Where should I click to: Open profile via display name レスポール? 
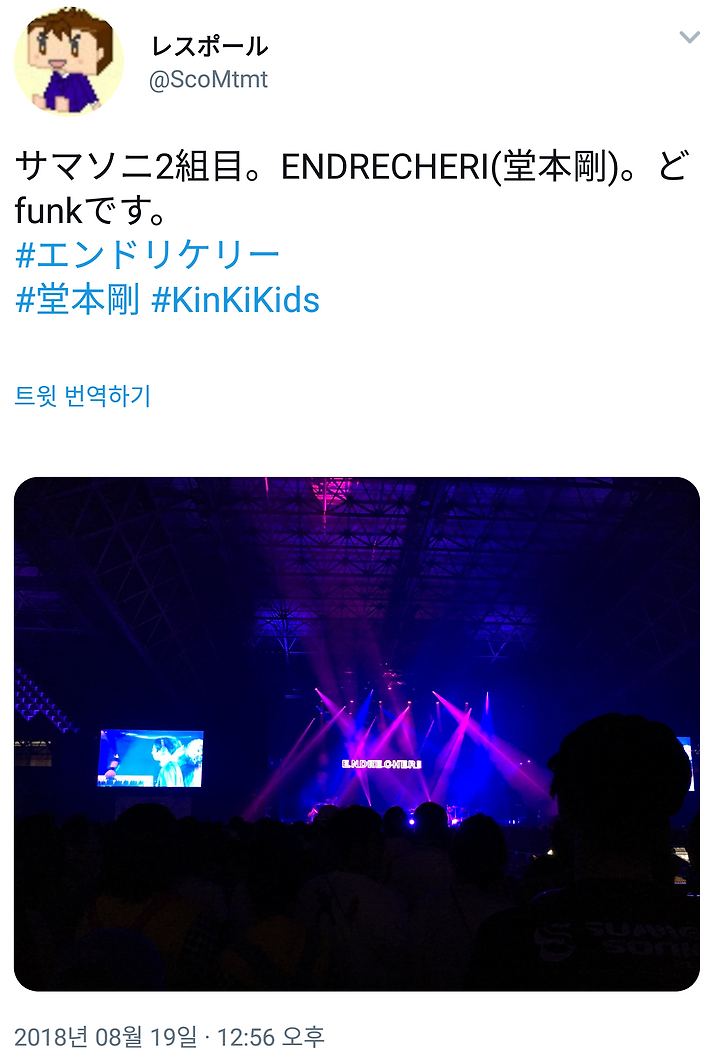(x=209, y=47)
